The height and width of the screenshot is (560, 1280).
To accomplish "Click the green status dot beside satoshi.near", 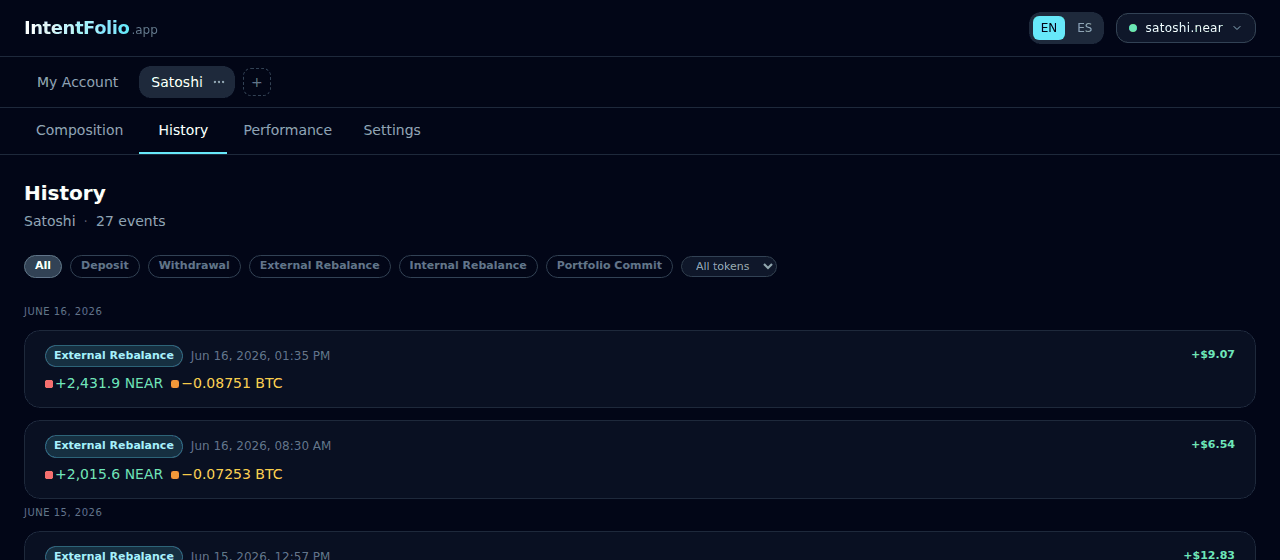I will click(x=1133, y=28).
